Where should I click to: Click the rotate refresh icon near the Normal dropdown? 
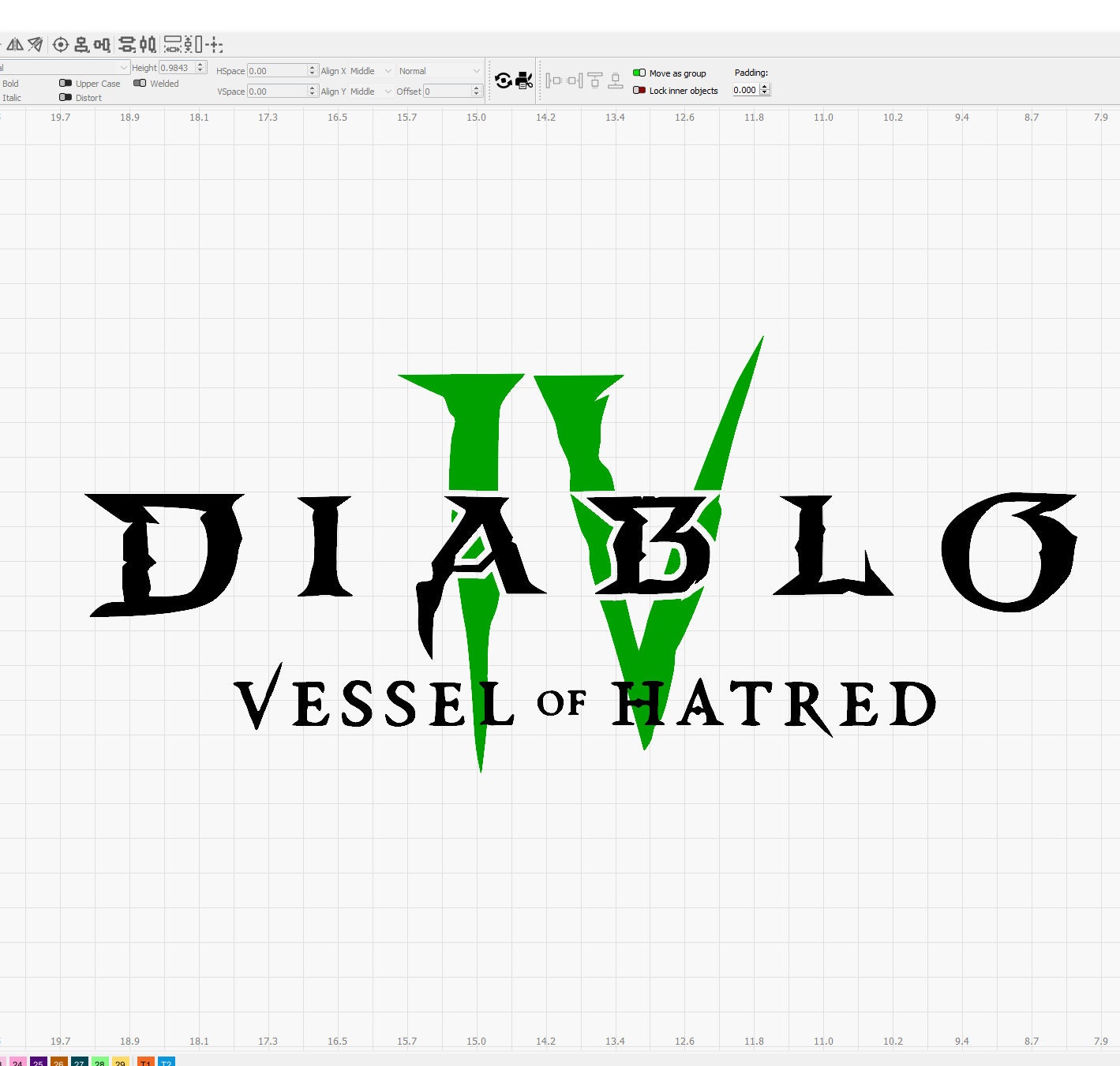(503, 80)
